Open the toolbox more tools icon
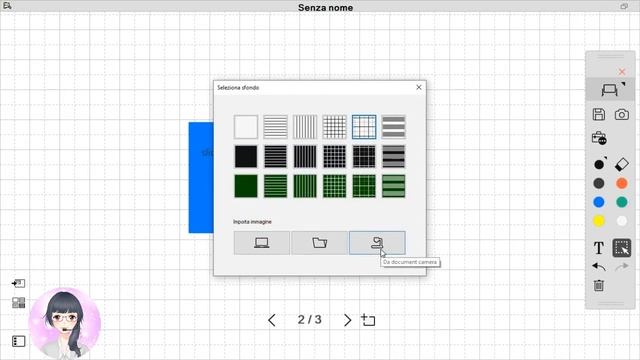Image resolution: width=640 pixels, height=360 pixels. 599,138
